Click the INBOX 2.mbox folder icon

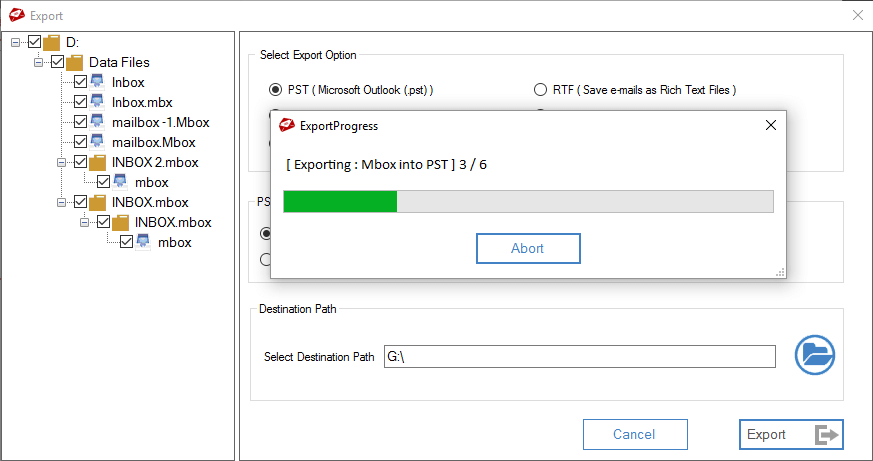pos(97,162)
